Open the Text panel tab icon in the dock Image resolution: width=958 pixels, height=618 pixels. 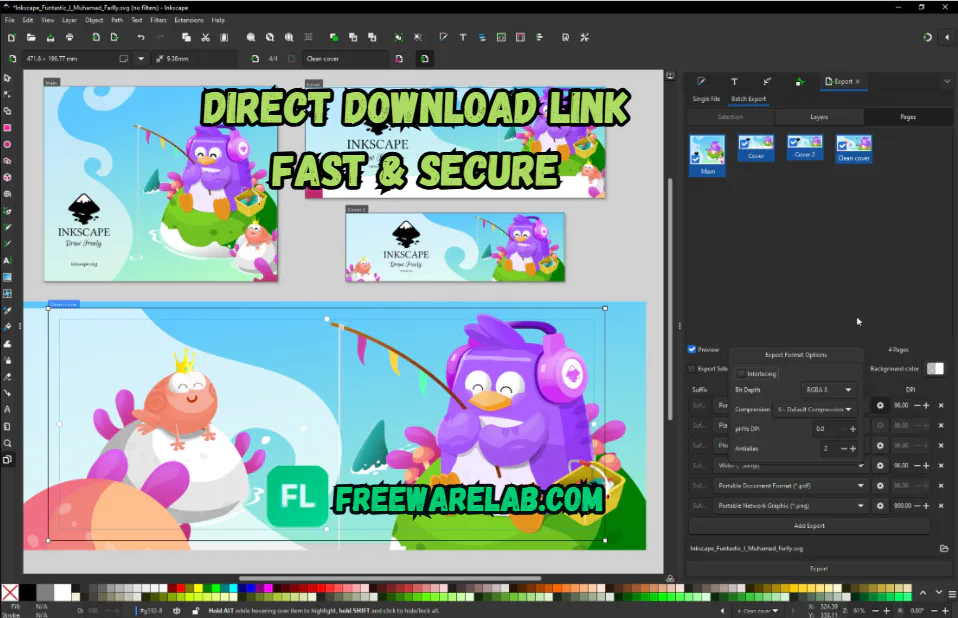tap(734, 81)
